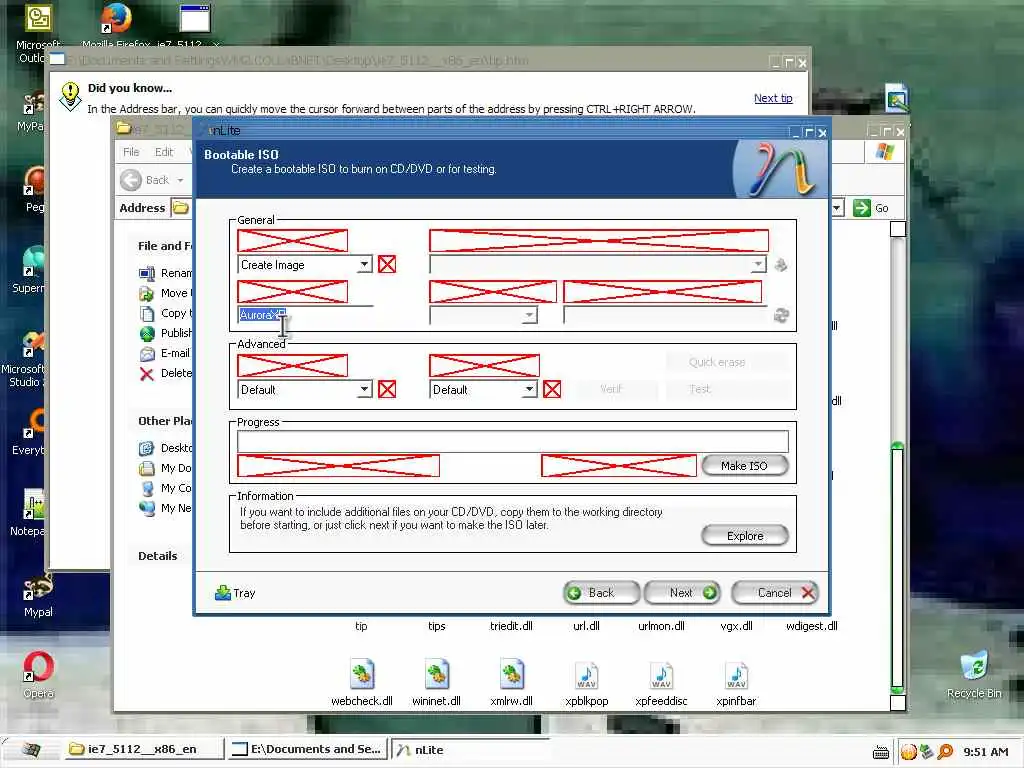Open the Edit menu in Explorer window
The width and height of the screenshot is (1024, 768).
point(164,152)
